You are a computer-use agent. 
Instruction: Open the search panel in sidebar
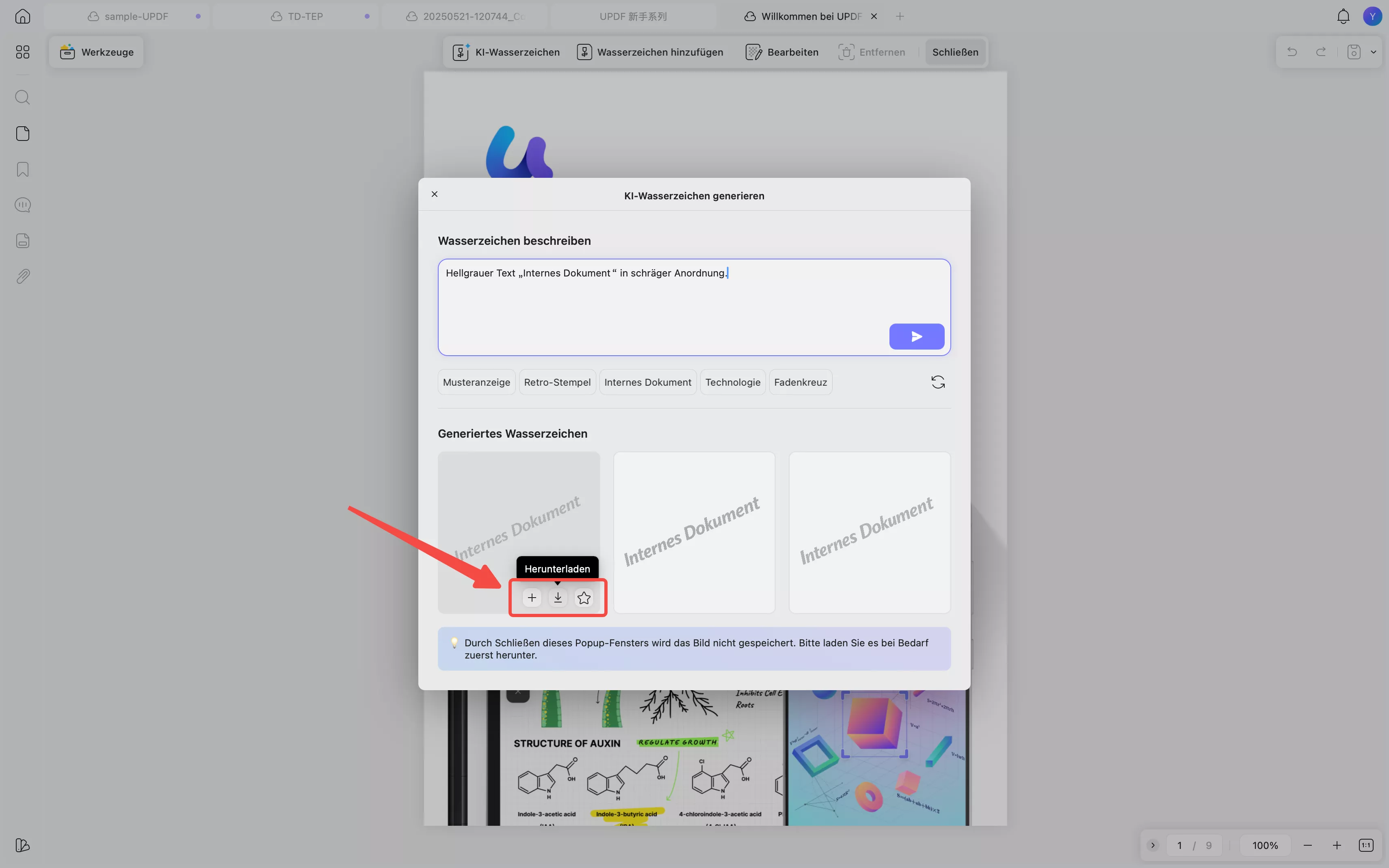[22, 97]
